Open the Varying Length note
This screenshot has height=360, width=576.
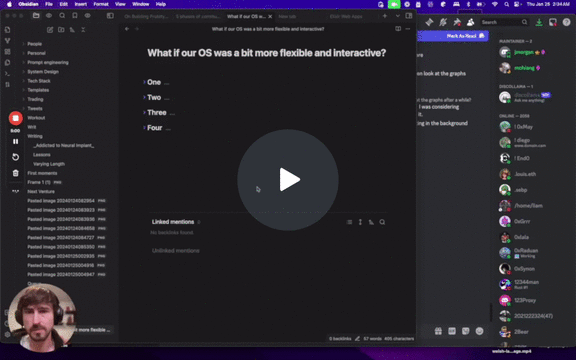click(x=49, y=164)
